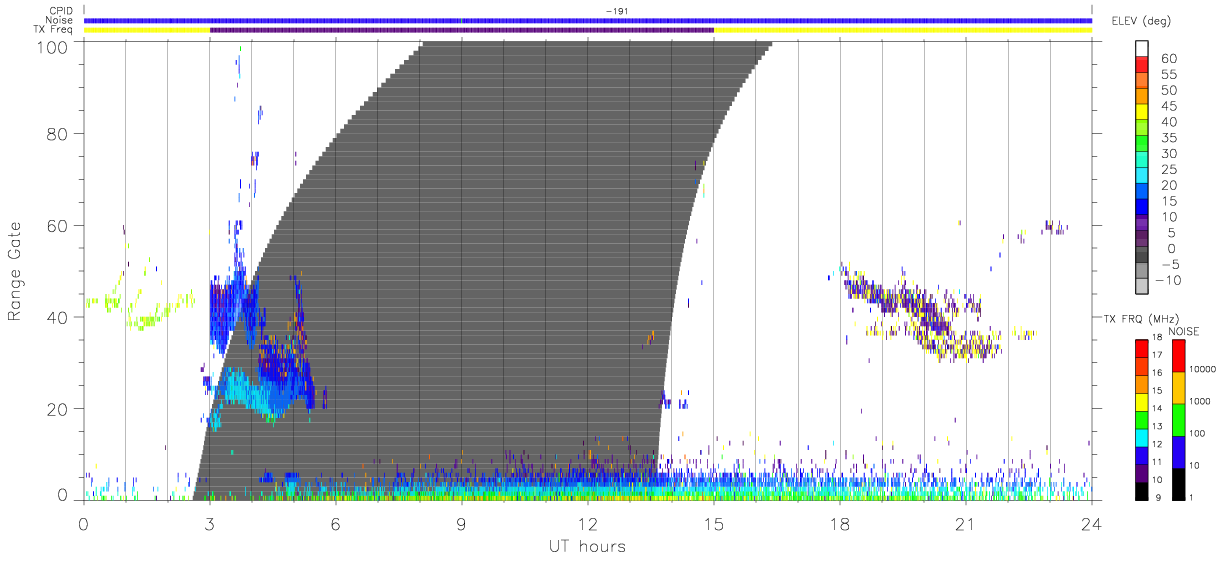Click the 12 label on TX FRQ colorbar

click(x=1157, y=444)
